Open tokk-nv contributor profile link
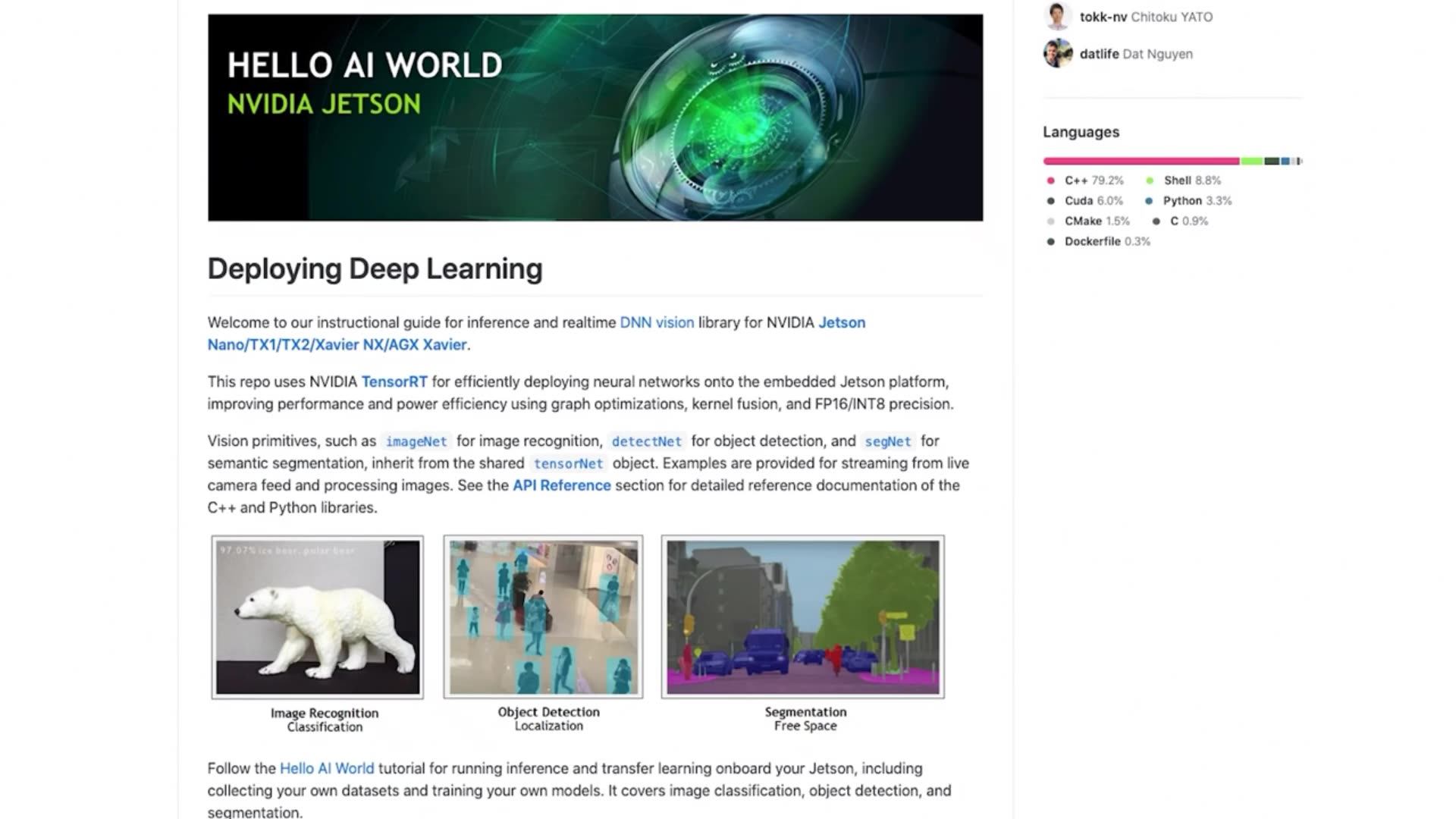This screenshot has height=819, width=1456. tap(1103, 17)
